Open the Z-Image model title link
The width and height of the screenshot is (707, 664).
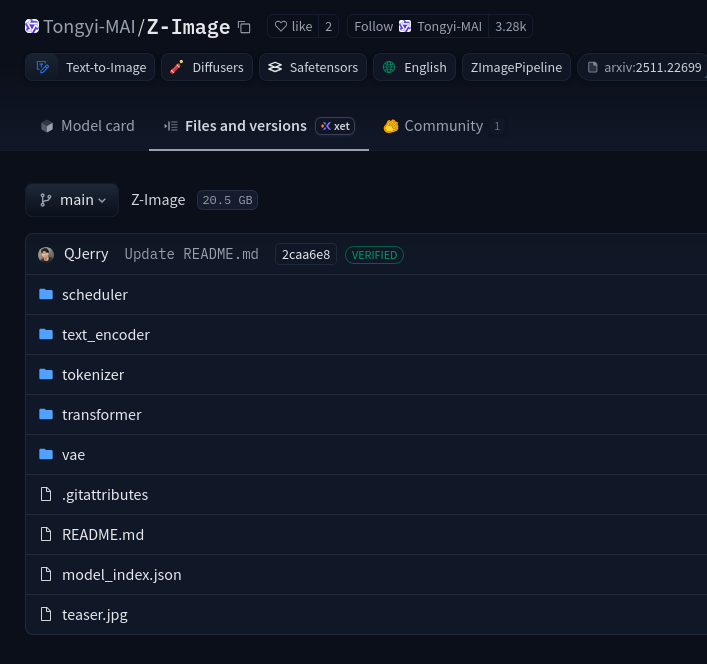coord(188,27)
